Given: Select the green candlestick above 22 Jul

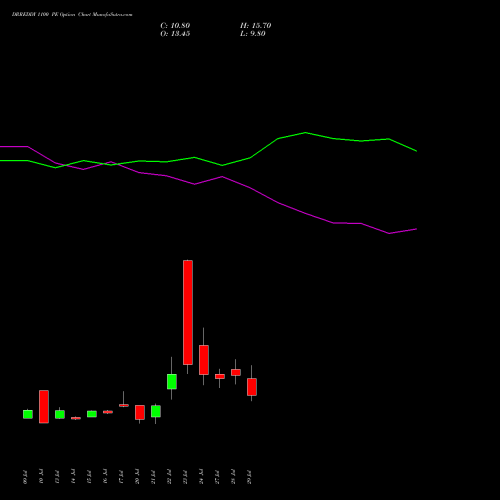Looking at the screenshot, I should point(172,381).
